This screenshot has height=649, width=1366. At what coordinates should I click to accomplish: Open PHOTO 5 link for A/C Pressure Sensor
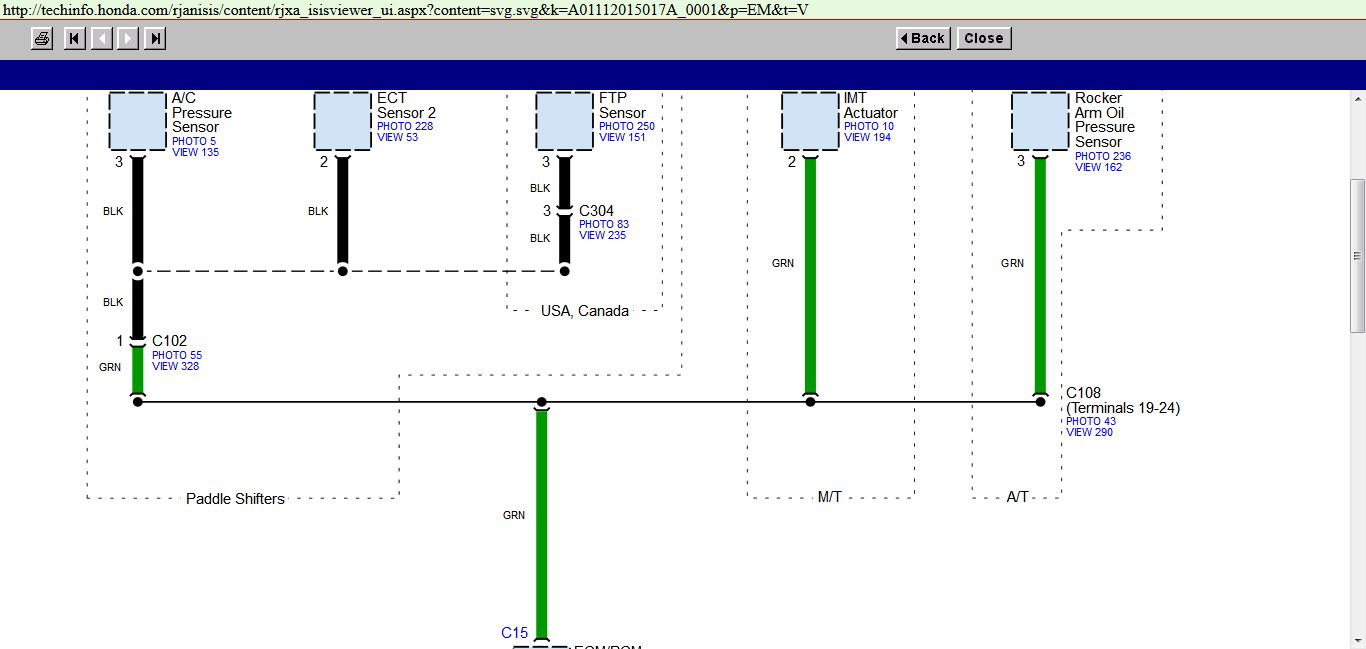[193, 142]
